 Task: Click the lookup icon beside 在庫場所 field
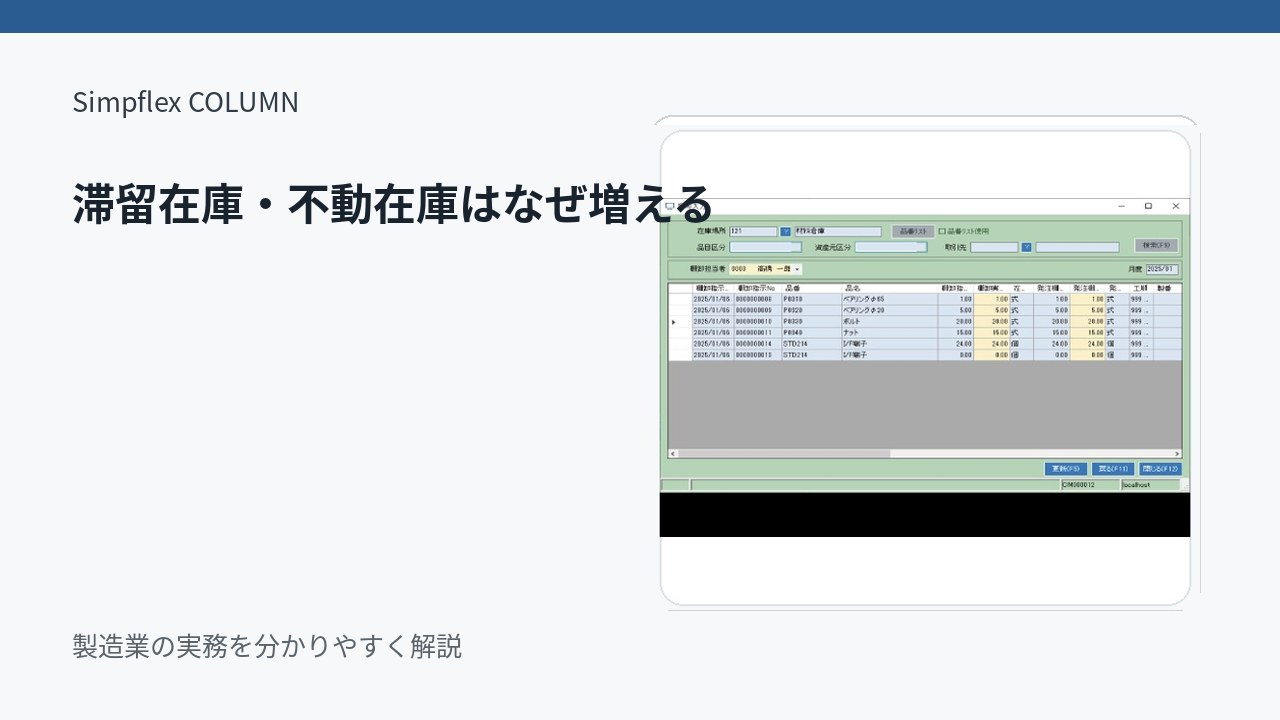point(785,231)
